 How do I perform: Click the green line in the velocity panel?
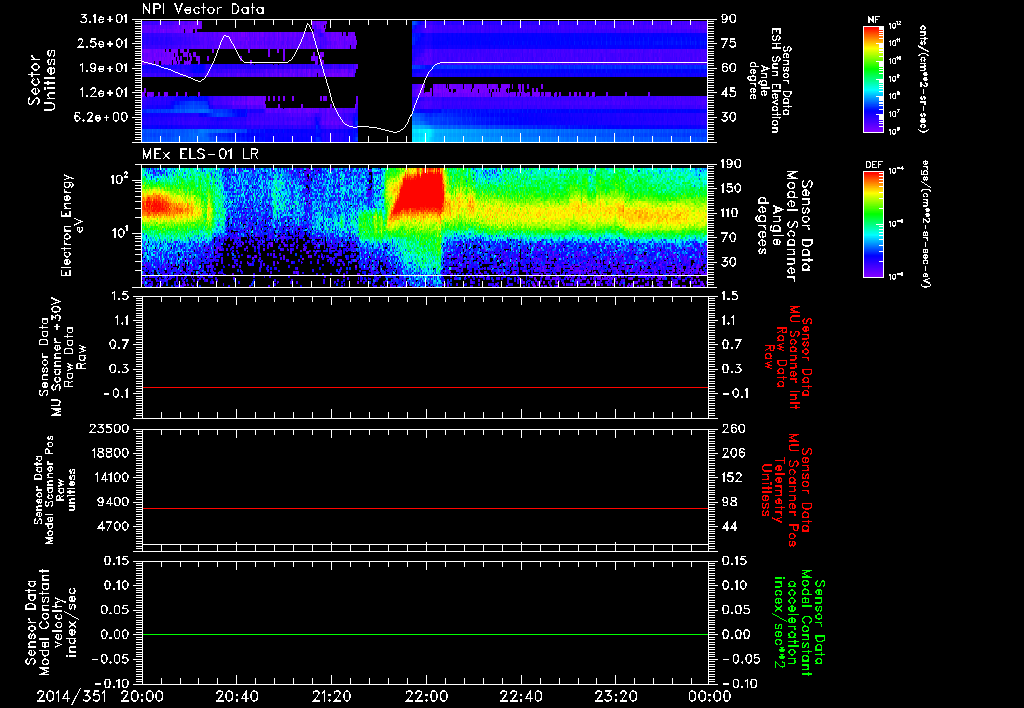click(425, 634)
